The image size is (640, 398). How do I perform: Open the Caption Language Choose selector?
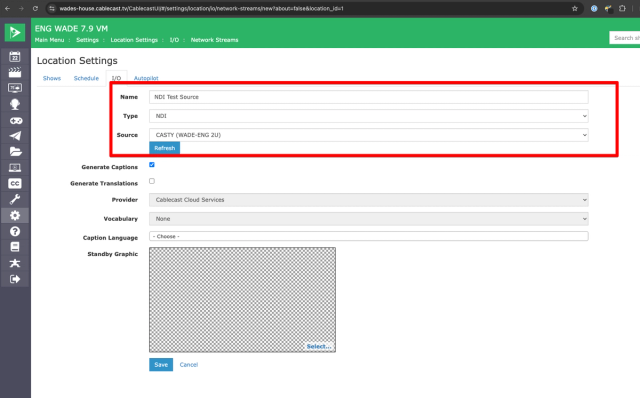(x=369, y=236)
